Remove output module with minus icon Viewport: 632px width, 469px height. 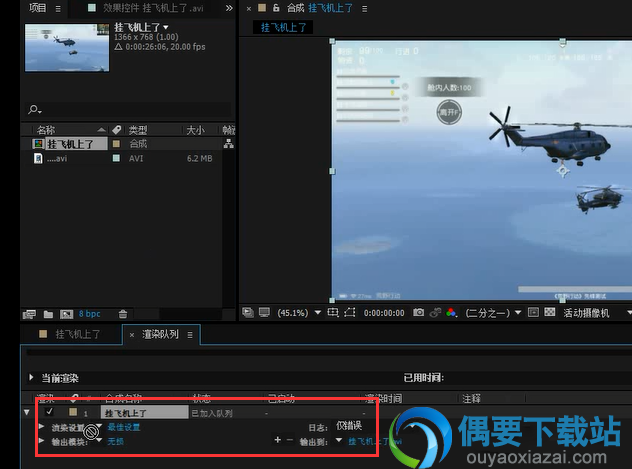tap(290, 440)
